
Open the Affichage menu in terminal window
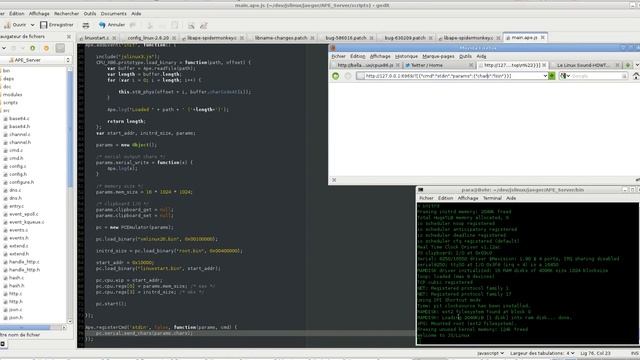(468, 198)
